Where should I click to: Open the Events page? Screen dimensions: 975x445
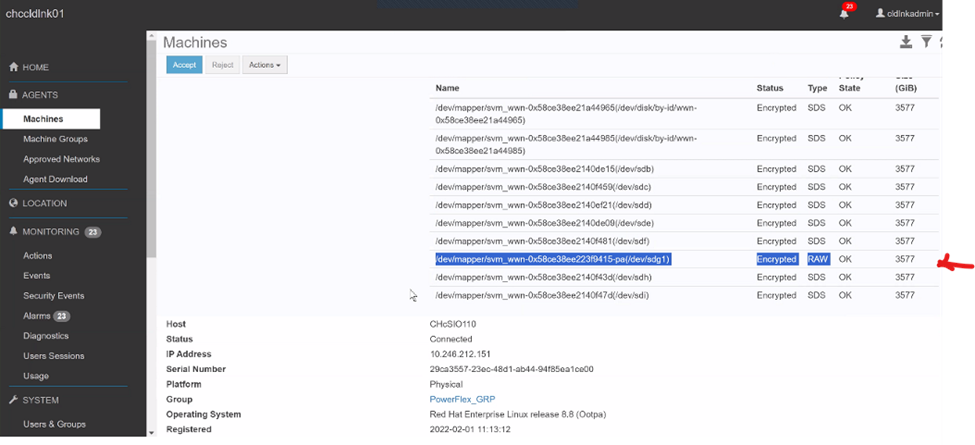point(37,275)
